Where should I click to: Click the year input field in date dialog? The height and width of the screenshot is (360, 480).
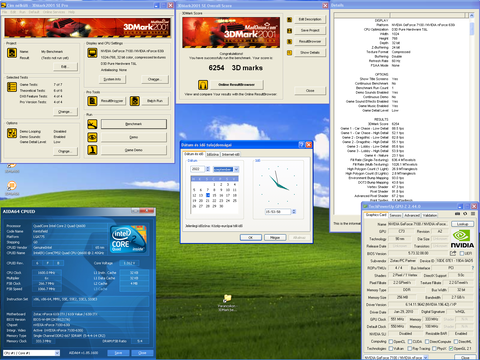[198, 169]
